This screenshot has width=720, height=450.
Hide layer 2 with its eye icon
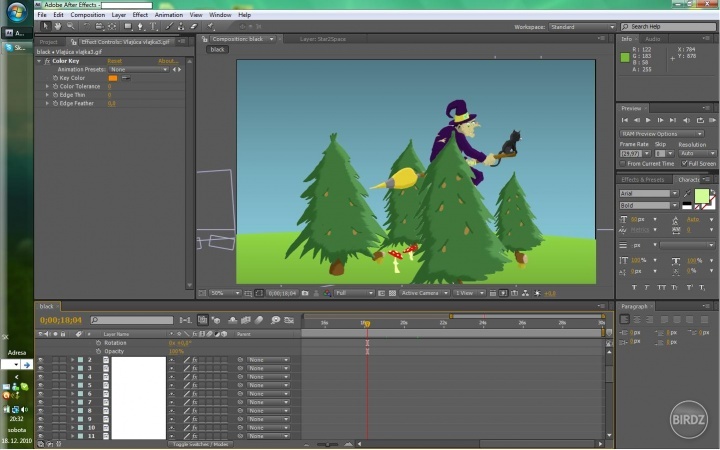[x=41, y=360]
